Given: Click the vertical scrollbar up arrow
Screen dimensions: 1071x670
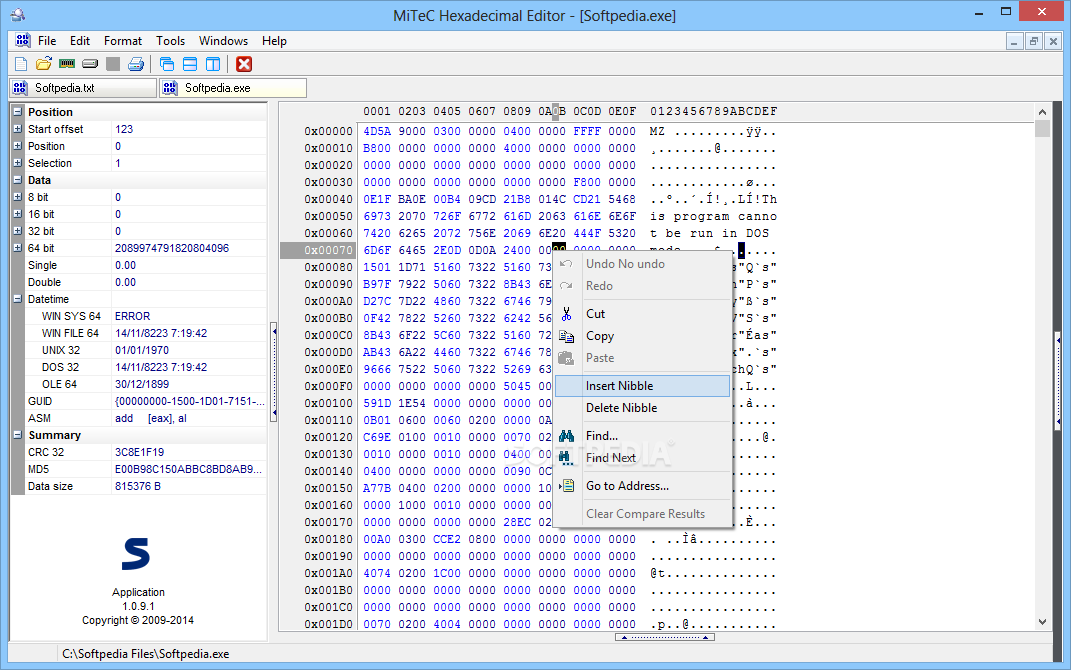Looking at the screenshot, I should click(1042, 112).
